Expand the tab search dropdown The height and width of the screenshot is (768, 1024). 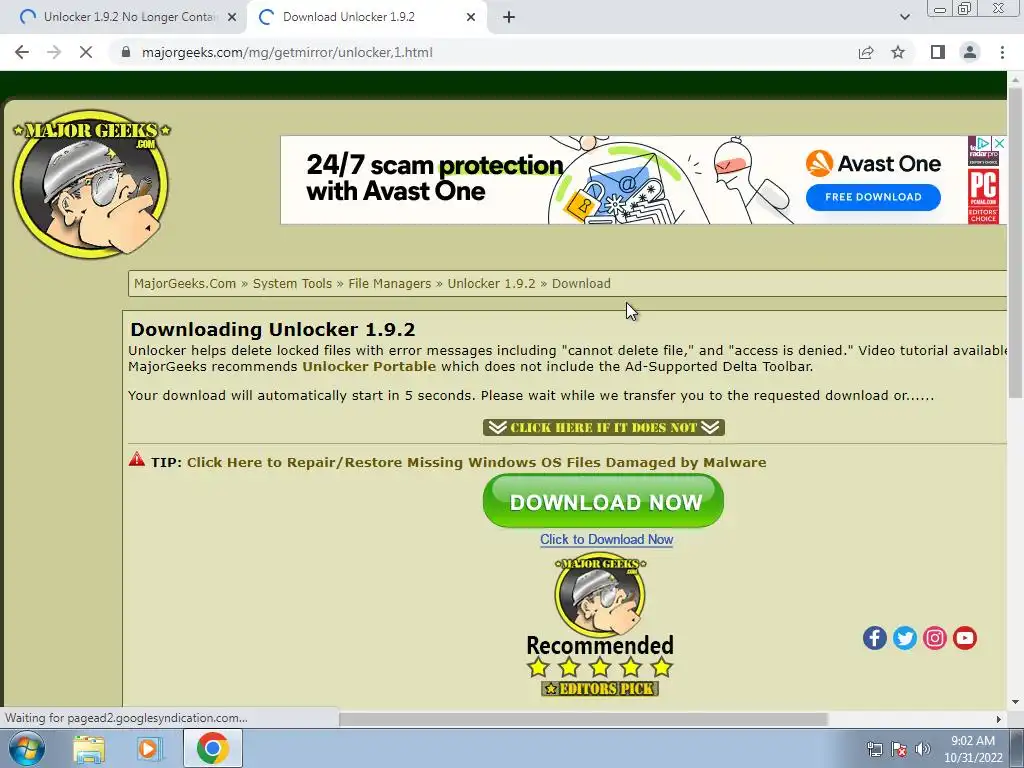point(904,17)
